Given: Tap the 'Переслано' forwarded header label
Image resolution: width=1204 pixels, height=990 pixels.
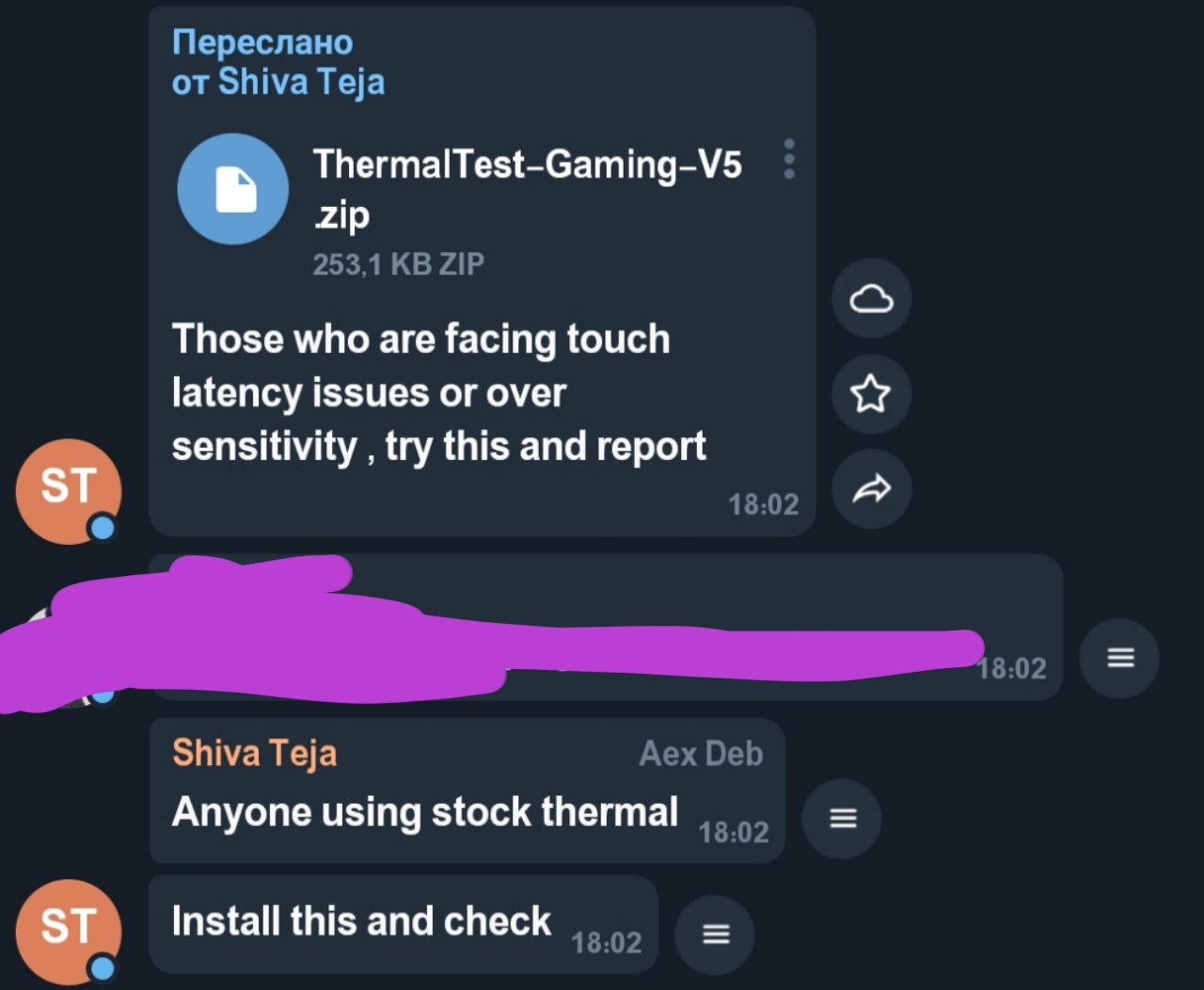Looking at the screenshot, I should click(x=262, y=42).
